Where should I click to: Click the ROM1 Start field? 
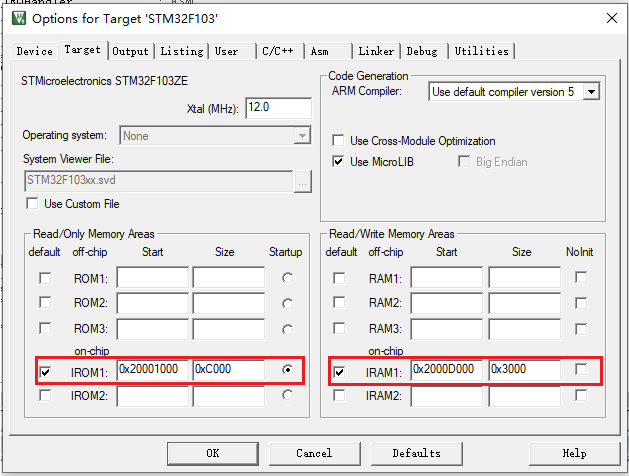pyautogui.click(x=152, y=277)
